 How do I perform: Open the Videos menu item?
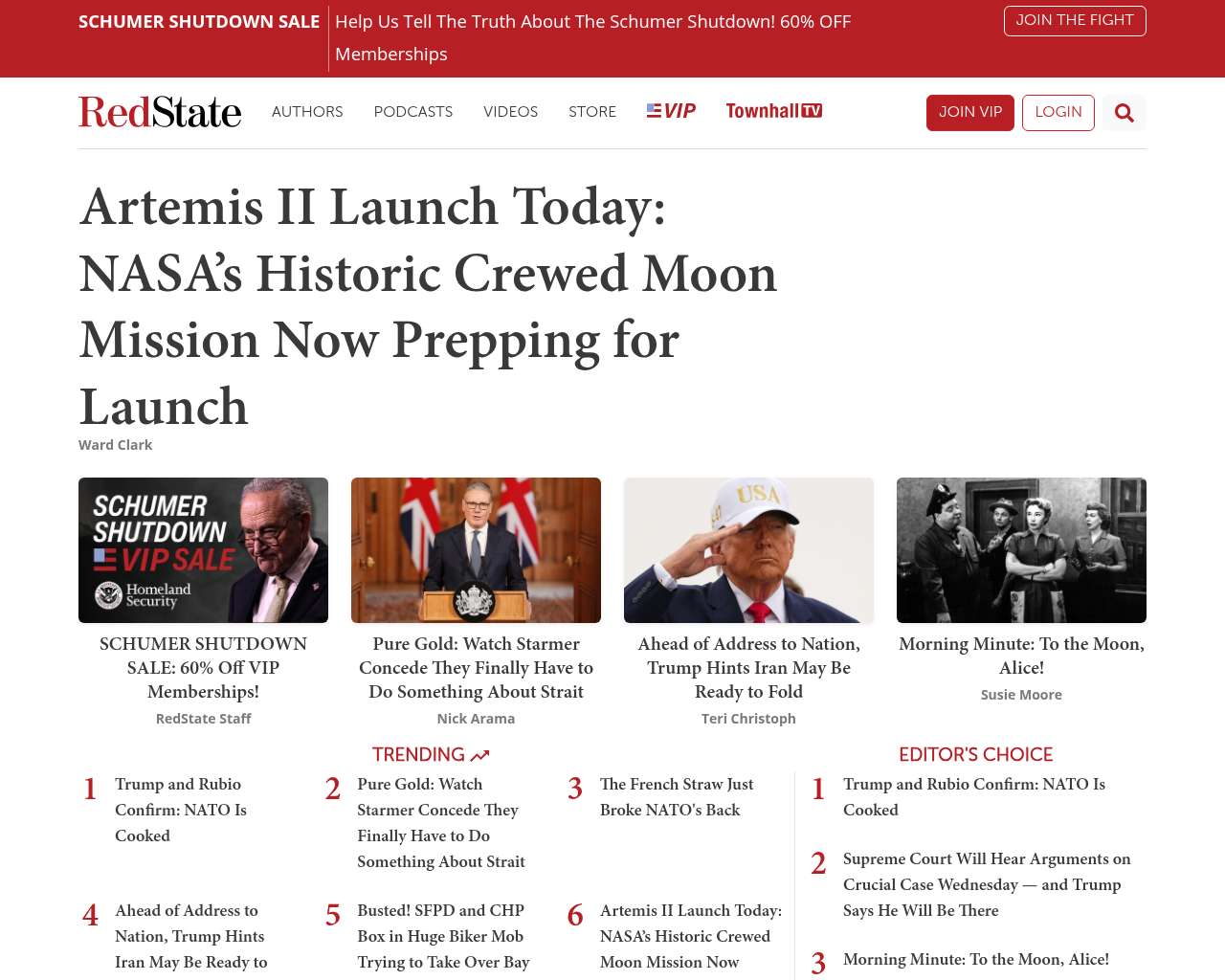pos(510,112)
